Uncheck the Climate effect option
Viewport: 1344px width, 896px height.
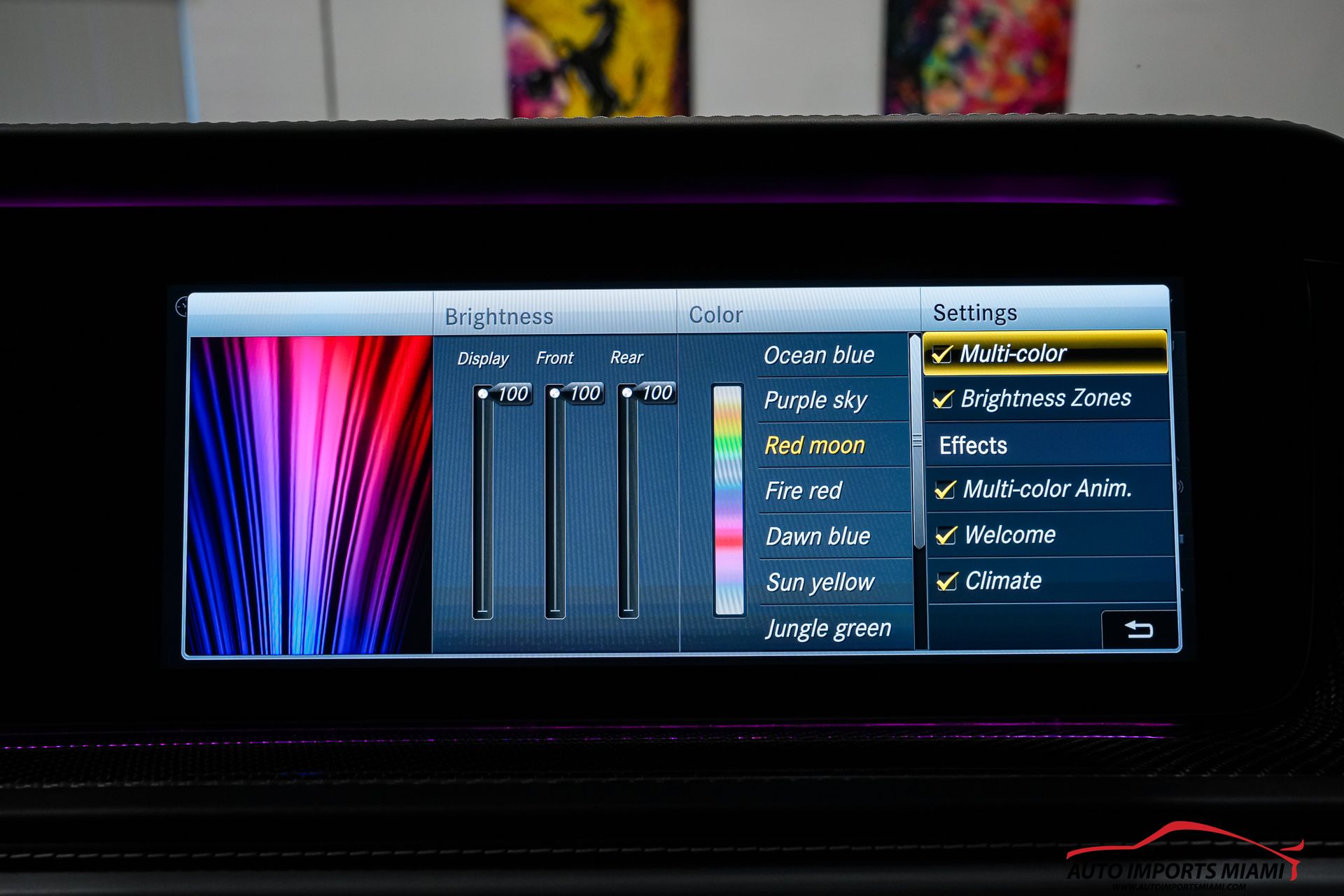pyautogui.click(x=946, y=581)
